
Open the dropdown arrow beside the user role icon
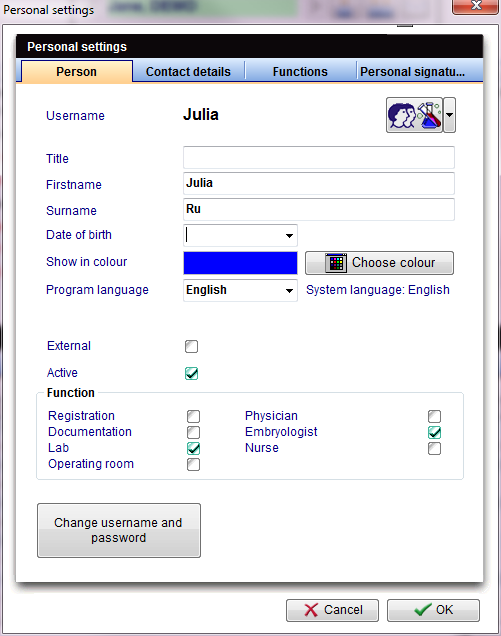pos(449,115)
